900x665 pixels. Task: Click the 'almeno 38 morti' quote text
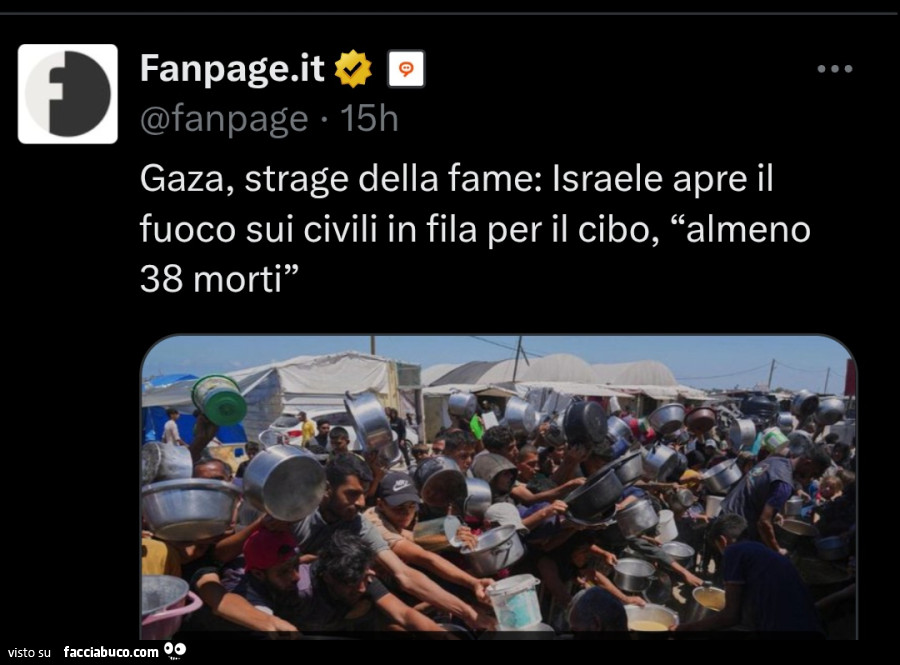[475, 254]
